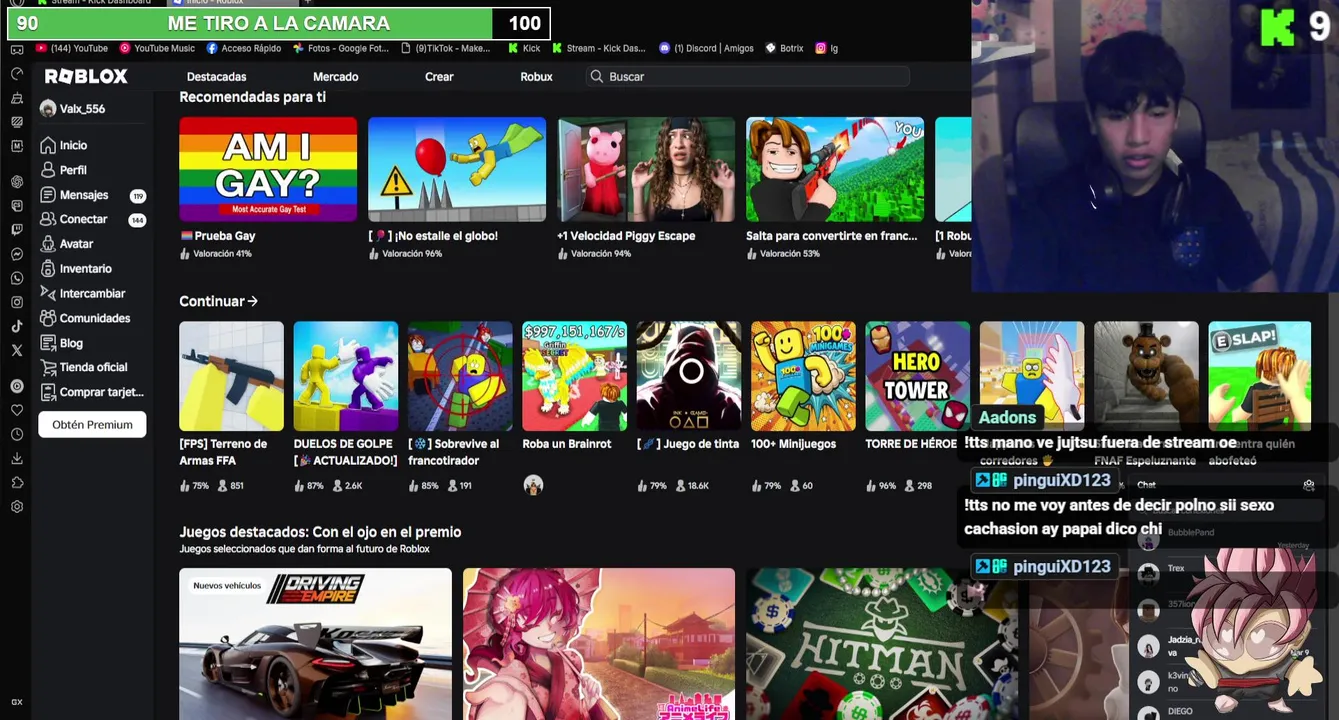Click the chat overlay settings icon
The image size is (1339, 720).
(1309, 485)
